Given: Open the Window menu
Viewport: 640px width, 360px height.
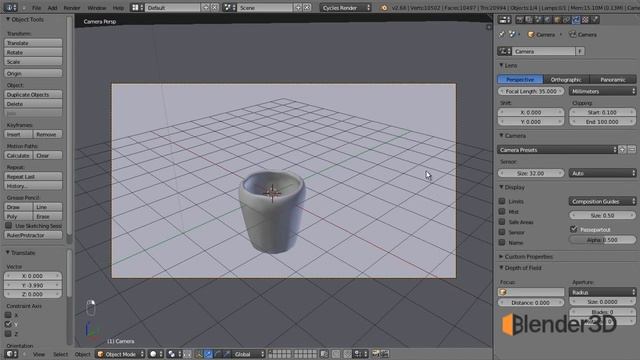Looking at the screenshot, I should pyautogui.click(x=97, y=7).
